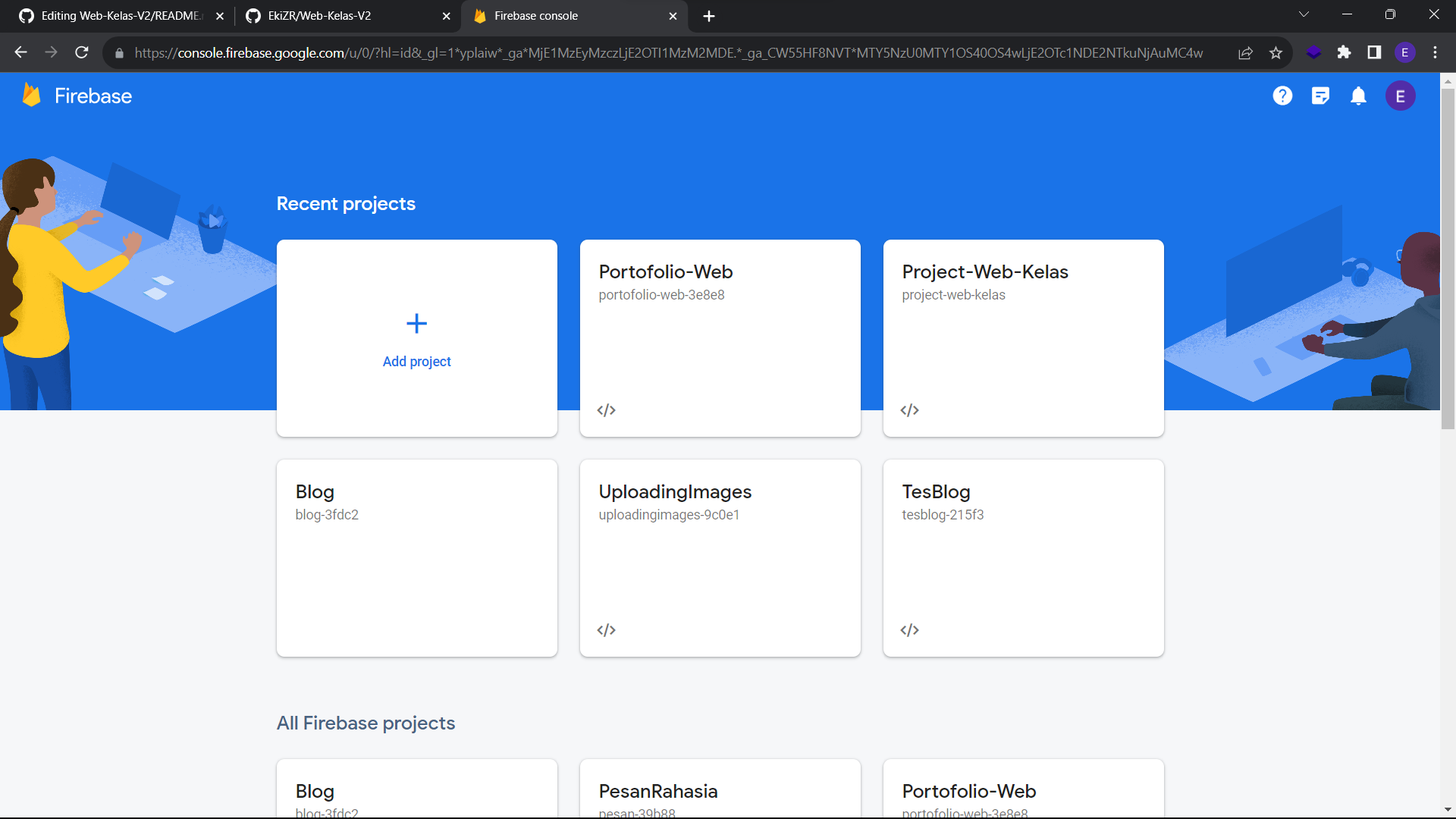Open the Blog project
Screen dimensions: 1456x819
[x=416, y=557]
